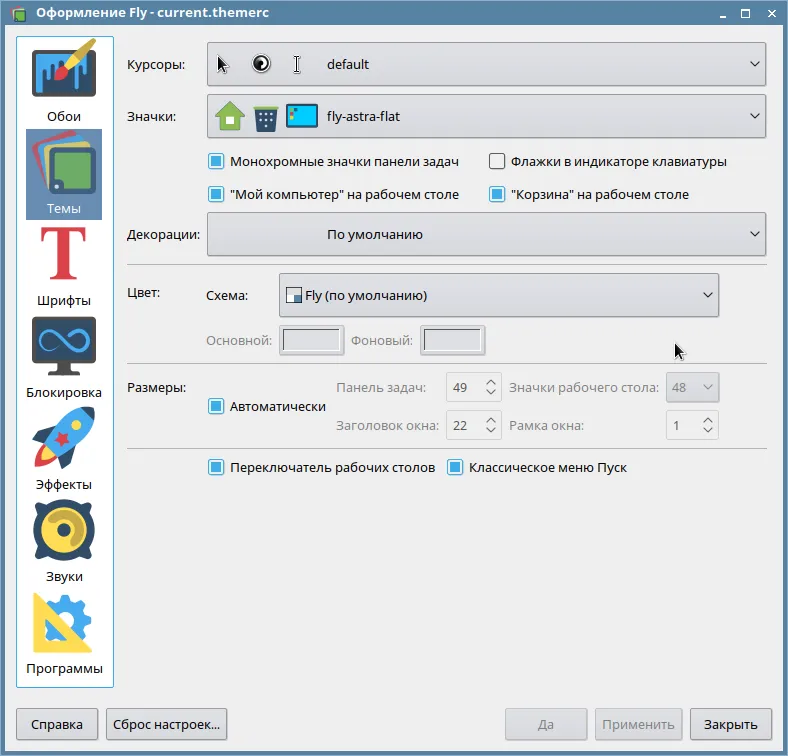
Task: Click the arrow cursor preview icon
Action: coord(223,64)
